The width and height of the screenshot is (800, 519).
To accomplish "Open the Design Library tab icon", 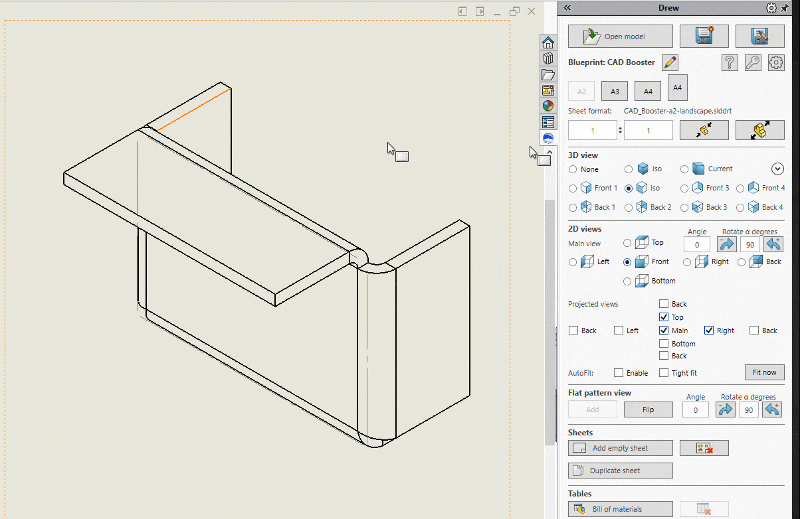I will pos(548,59).
